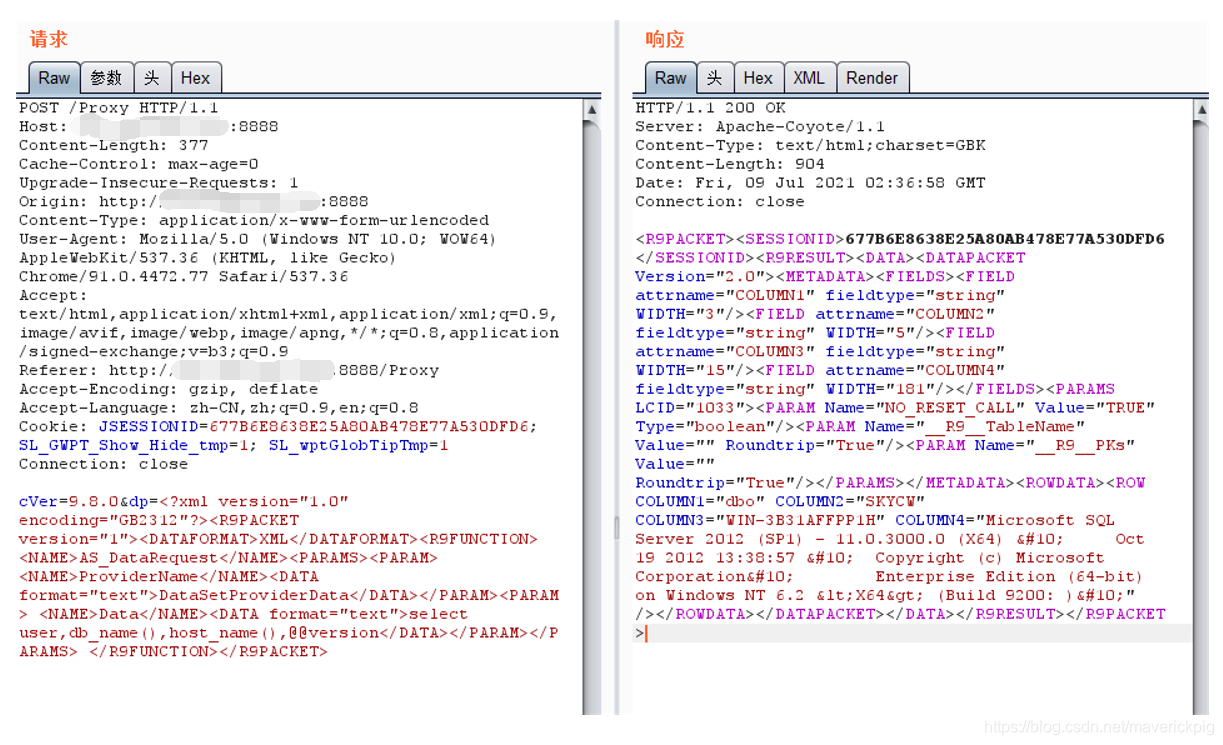This screenshot has width=1223, height=745.
Task: Click the 'Connection: close' line in request
Action: (103, 464)
